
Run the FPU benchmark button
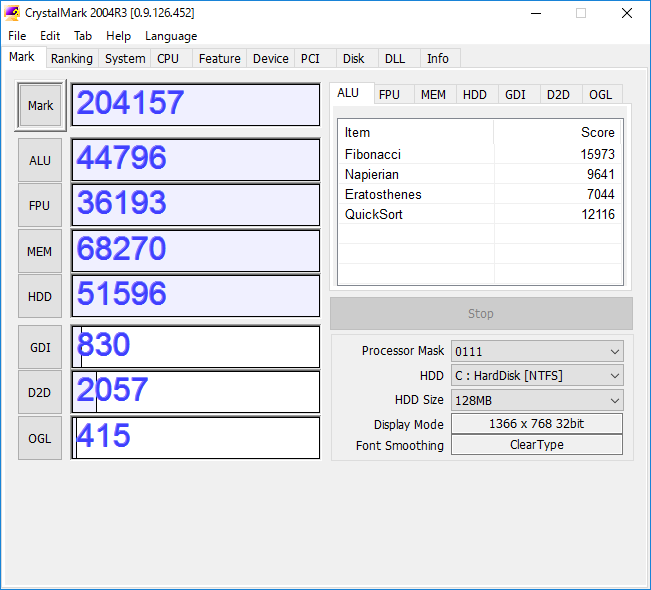[40, 206]
